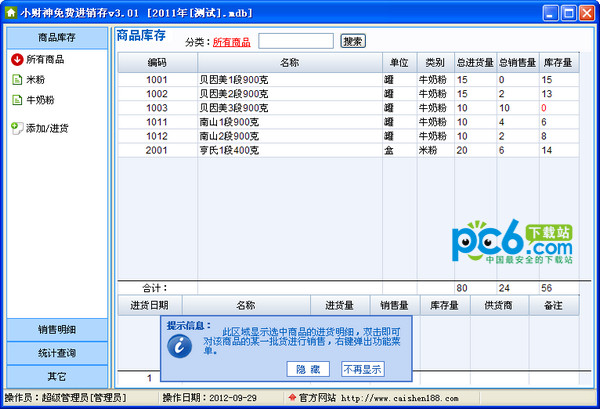600x409 pixels.
Task: Click the home icon in the title bar
Action: click(11, 13)
